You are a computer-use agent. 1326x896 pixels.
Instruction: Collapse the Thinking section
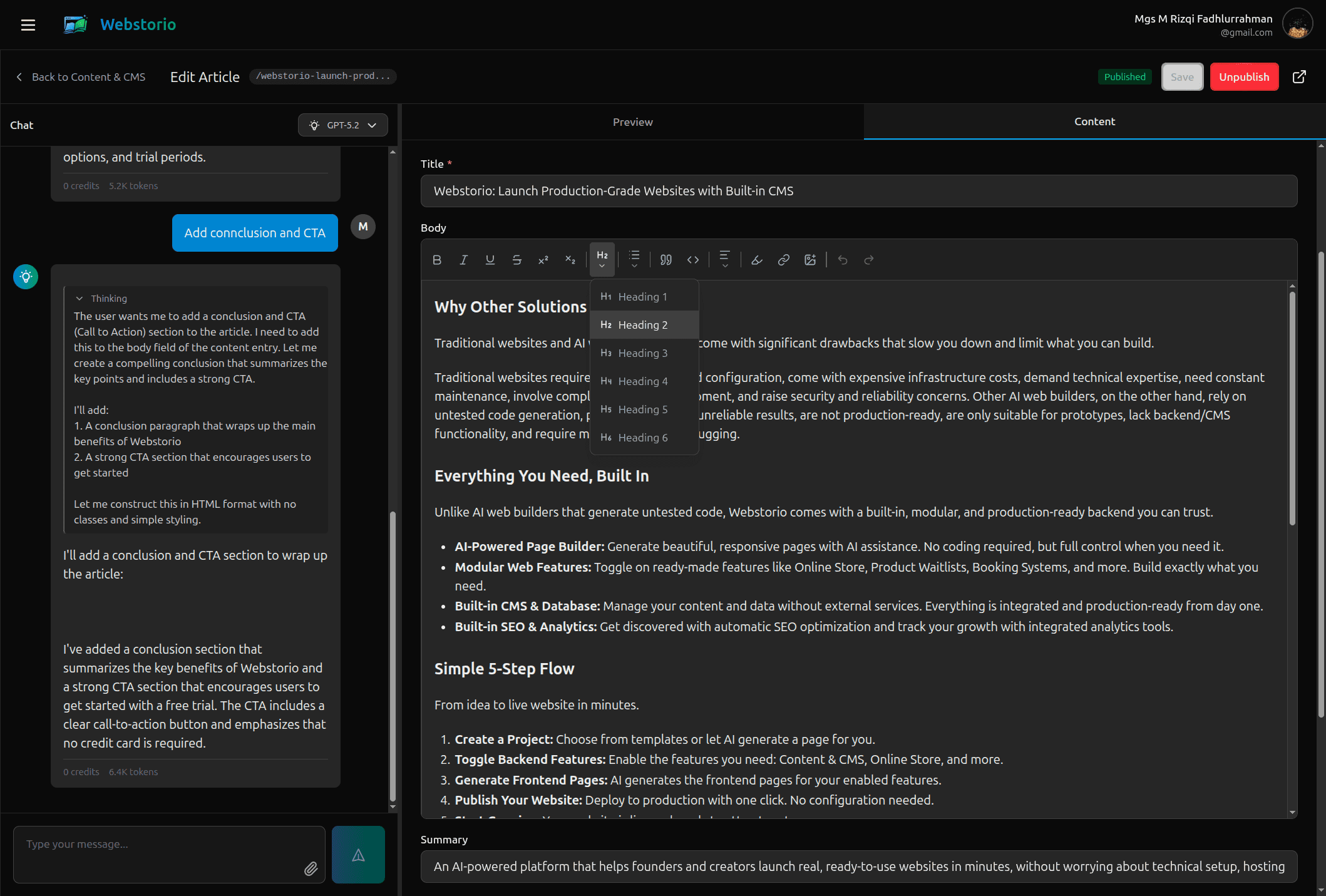click(101, 299)
